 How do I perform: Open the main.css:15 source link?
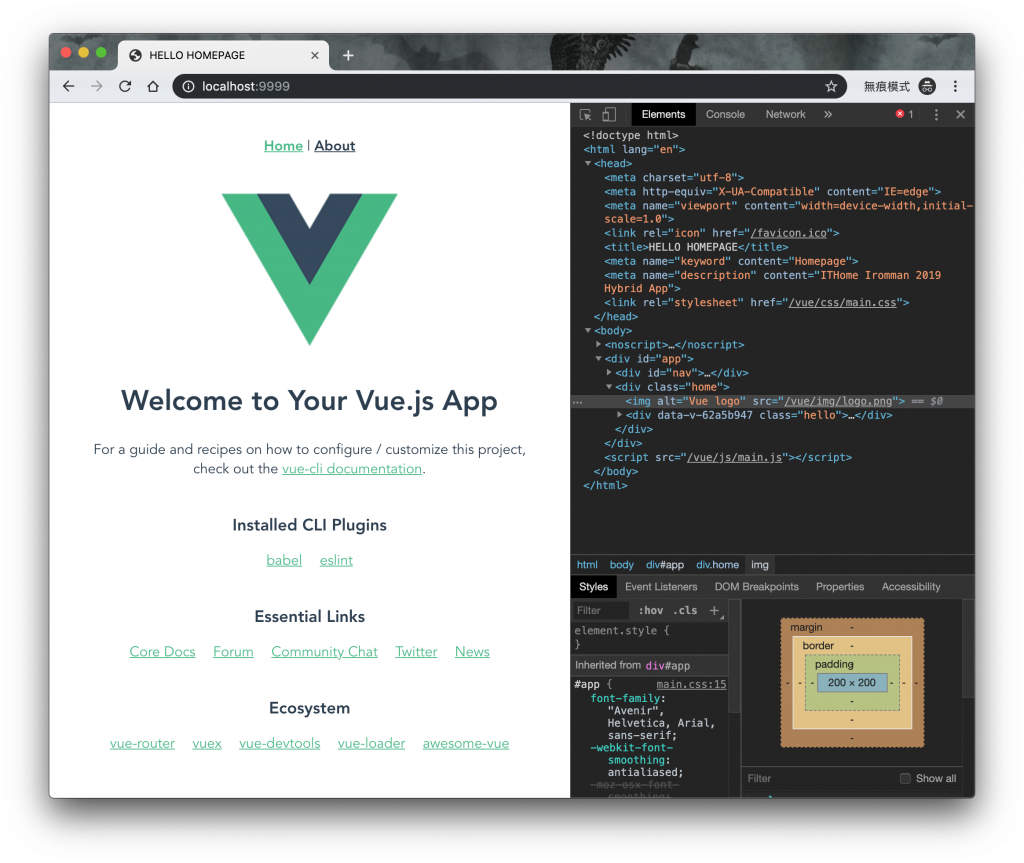coord(691,684)
